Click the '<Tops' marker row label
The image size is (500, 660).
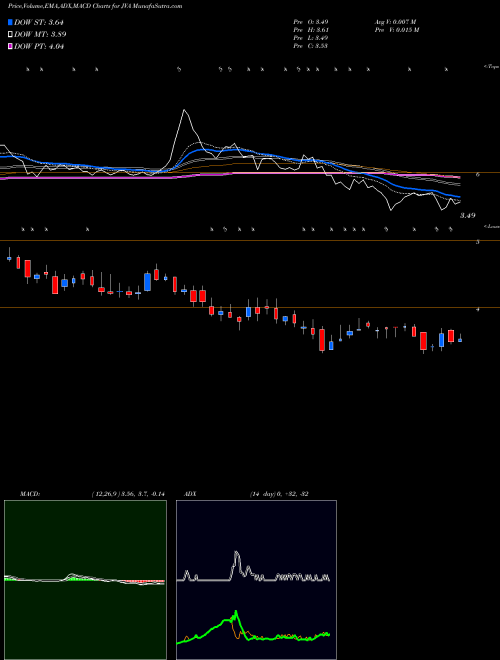click(x=491, y=67)
